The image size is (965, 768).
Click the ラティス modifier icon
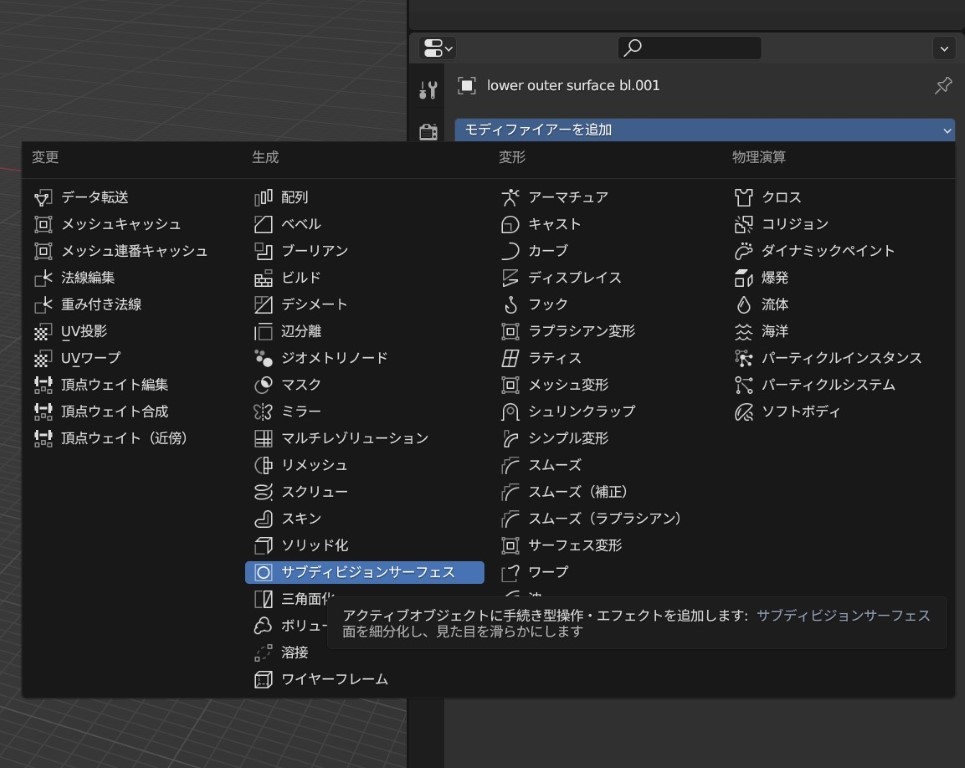click(510, 358)
